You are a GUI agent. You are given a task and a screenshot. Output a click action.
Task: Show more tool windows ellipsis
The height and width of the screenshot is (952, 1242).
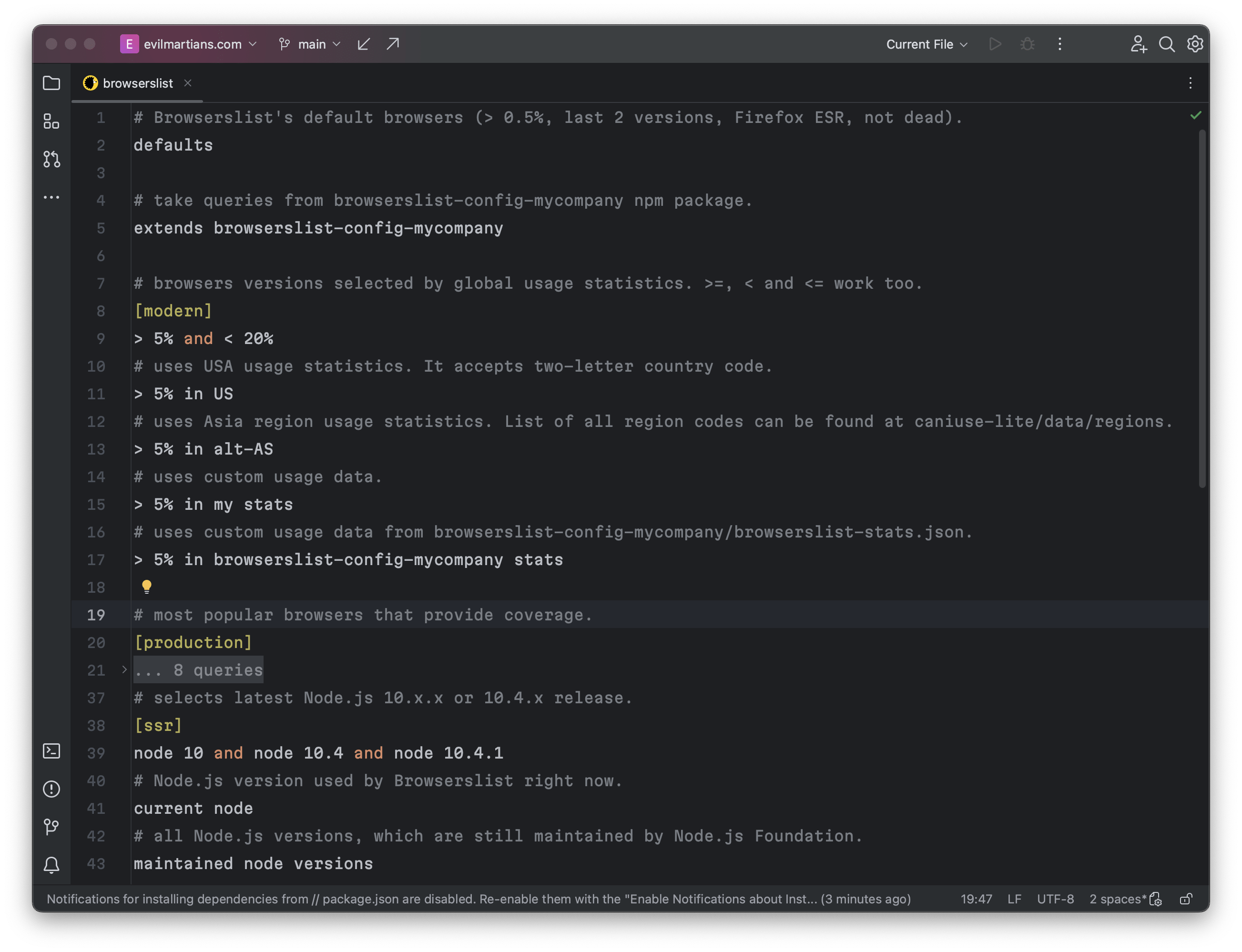pos(51,197)
